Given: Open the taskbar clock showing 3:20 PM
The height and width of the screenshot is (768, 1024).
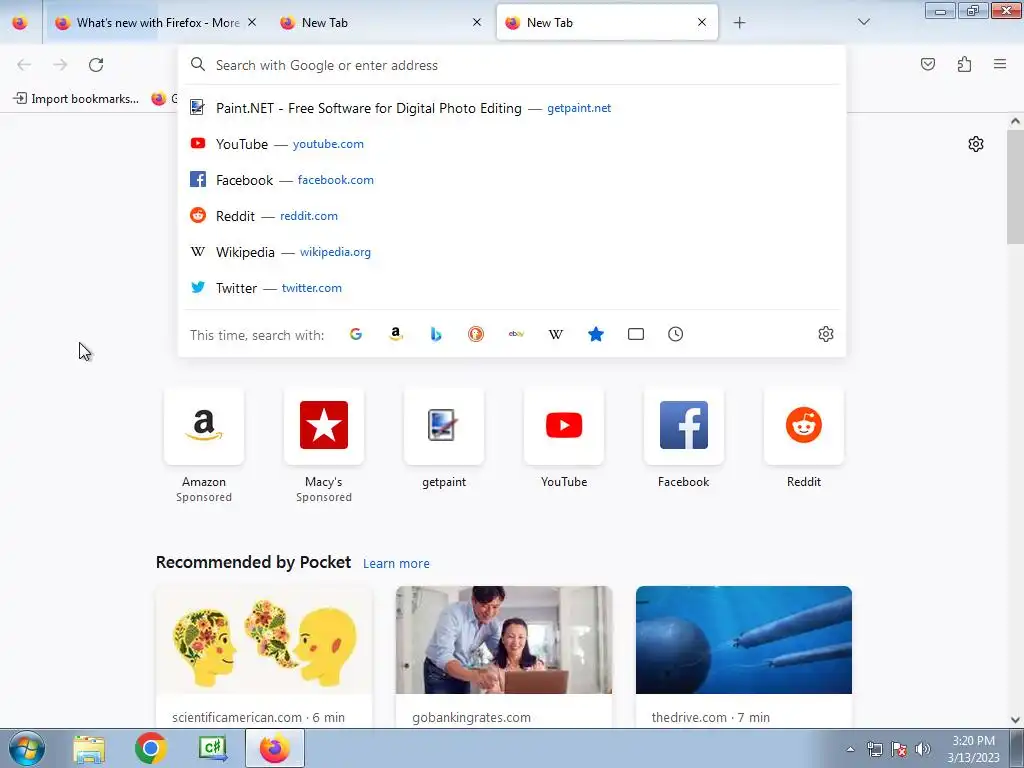Looking at the screenshot, I should click(x=973, y=749).
